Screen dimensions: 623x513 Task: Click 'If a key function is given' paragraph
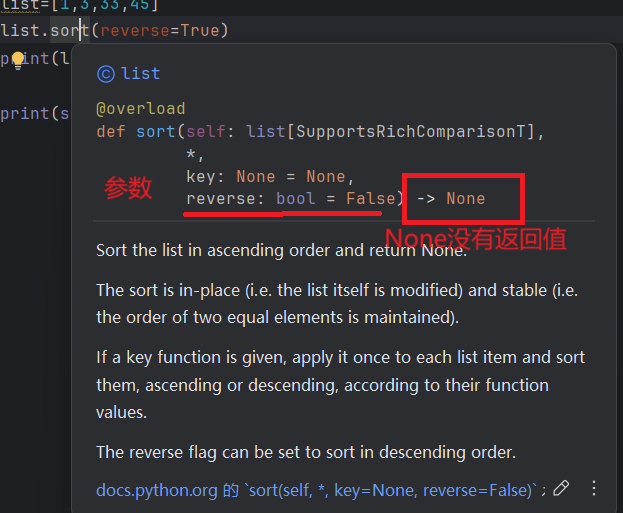(x=340, y=384)
